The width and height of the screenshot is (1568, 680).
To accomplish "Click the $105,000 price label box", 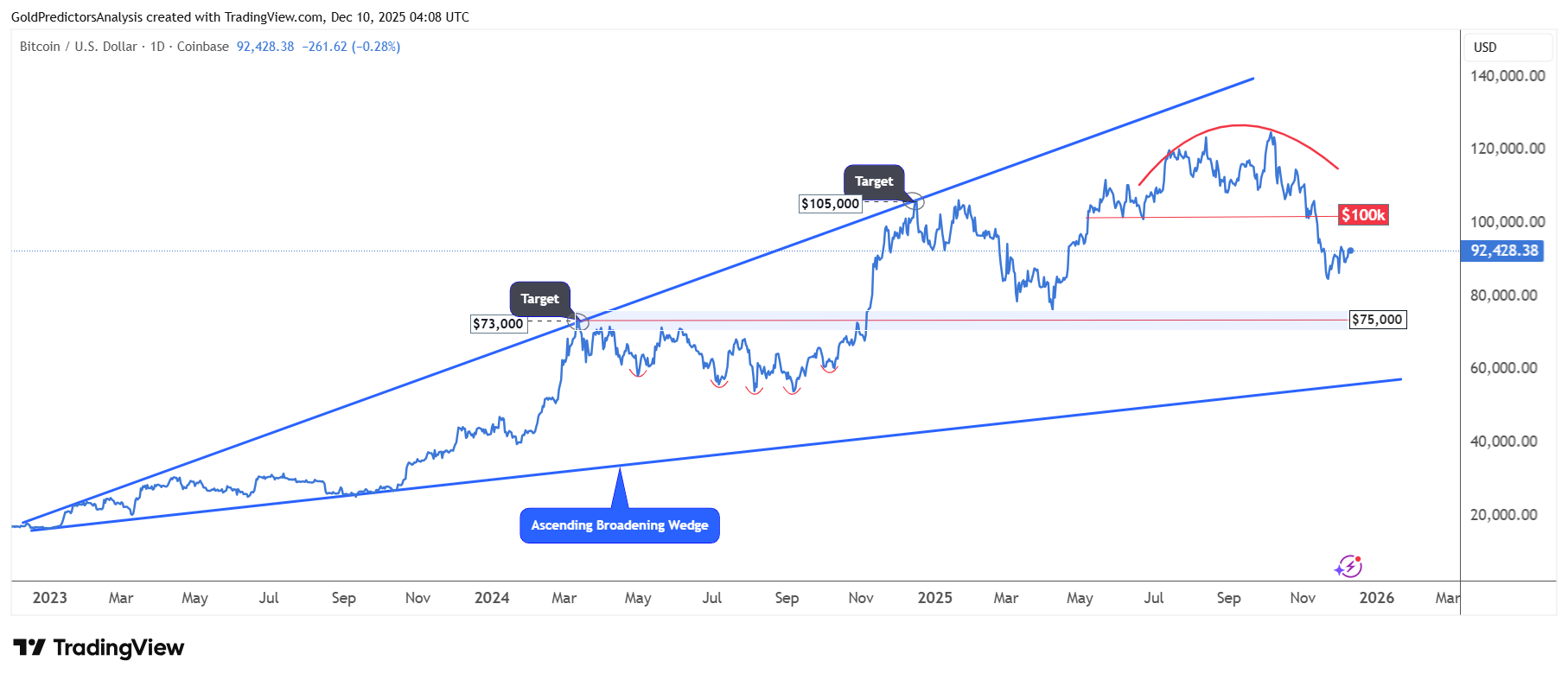I will tap(830, 204).
